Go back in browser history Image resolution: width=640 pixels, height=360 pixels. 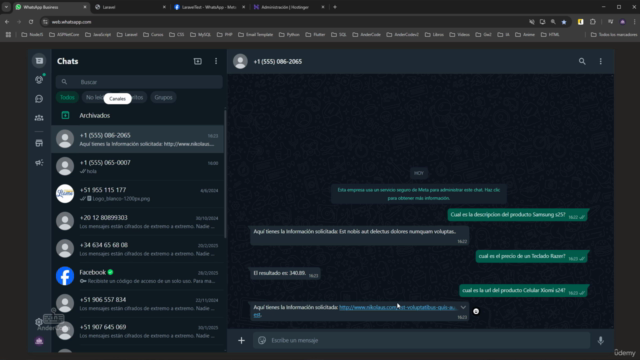click(7, 22)
